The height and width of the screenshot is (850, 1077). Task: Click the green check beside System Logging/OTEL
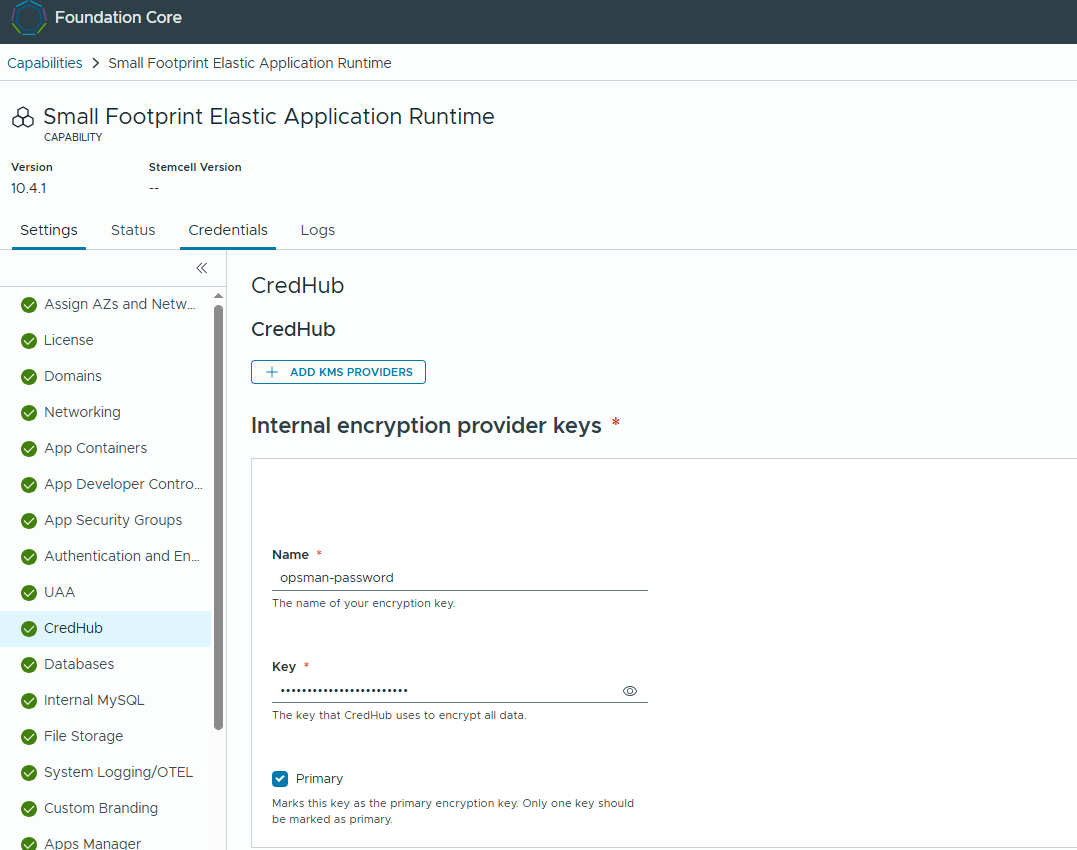click(29, 772)
